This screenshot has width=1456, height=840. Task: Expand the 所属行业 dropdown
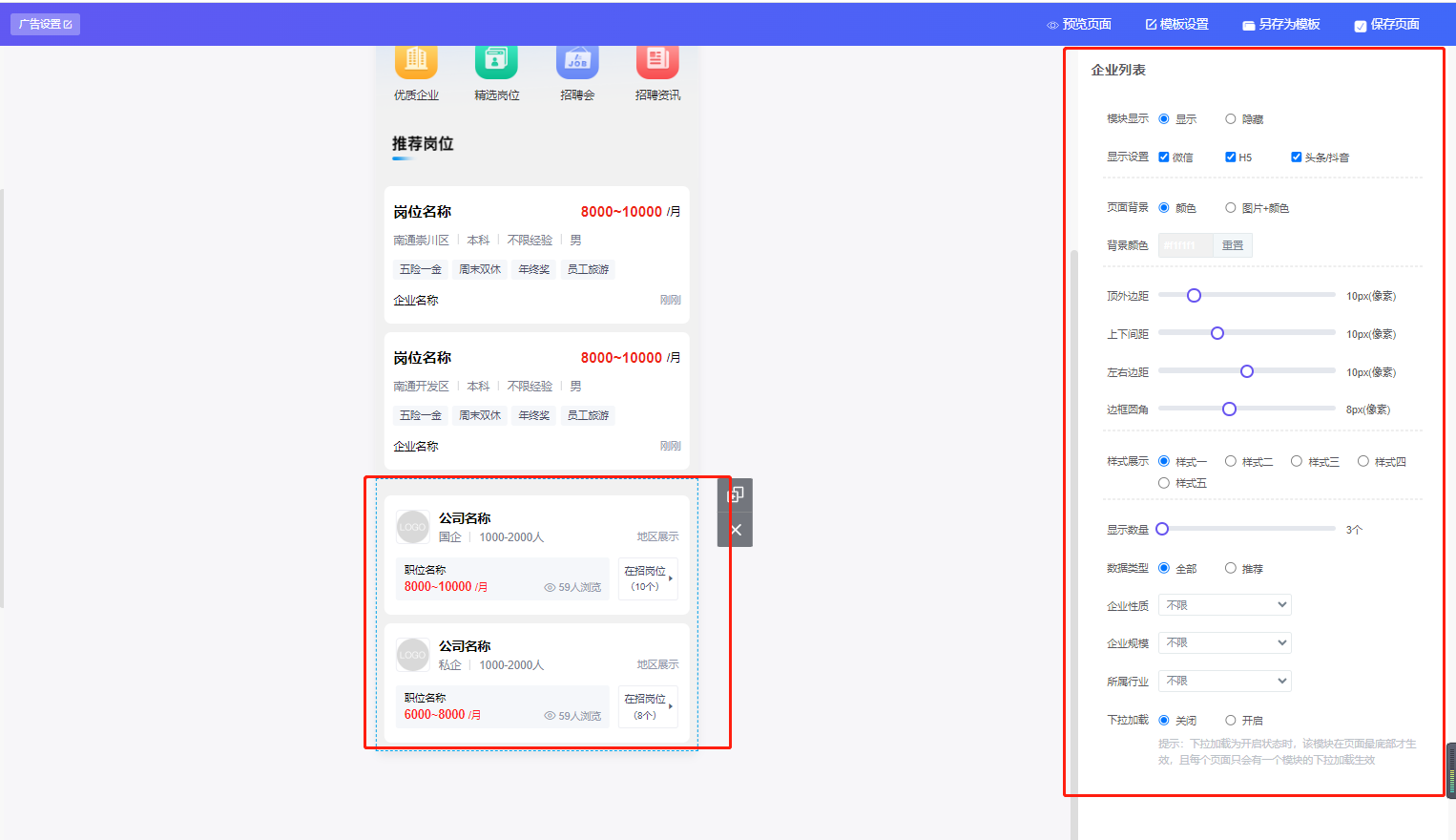point(1224,681)
